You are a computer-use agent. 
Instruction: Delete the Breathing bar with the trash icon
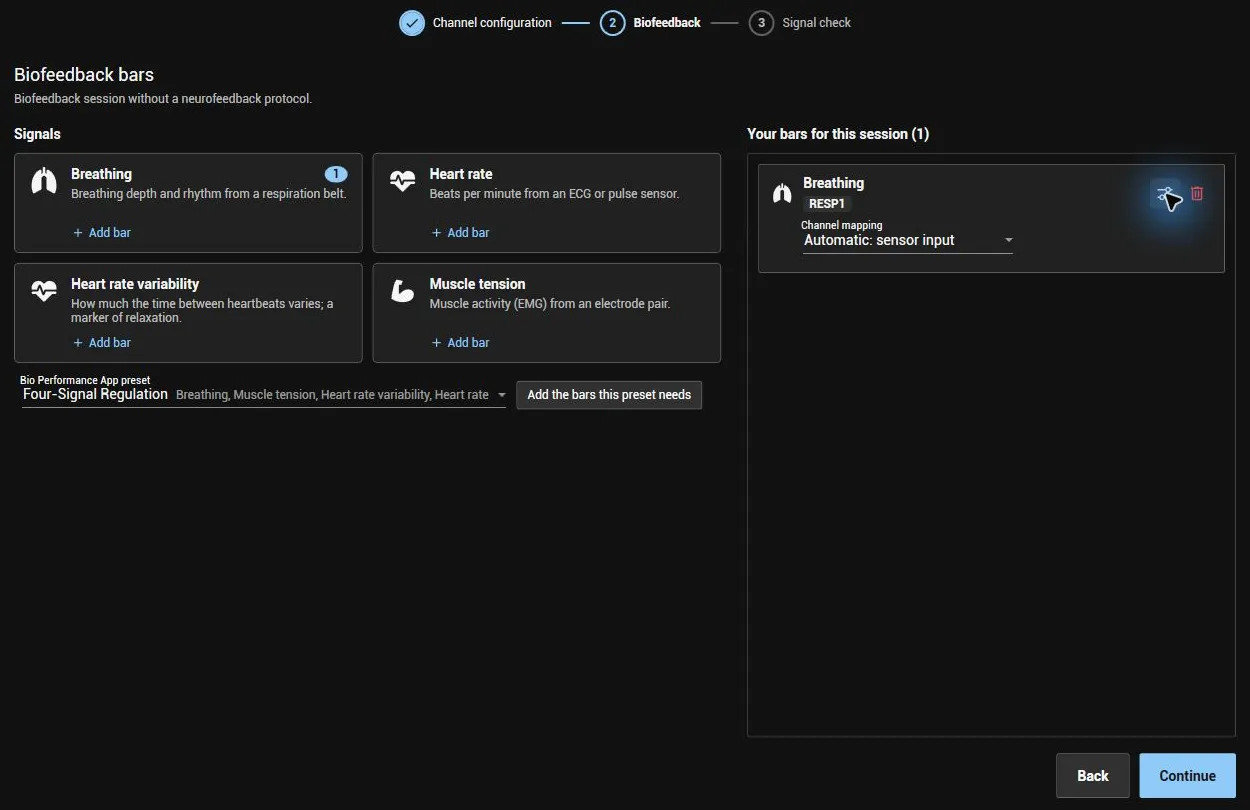(x=1197, y=194)
